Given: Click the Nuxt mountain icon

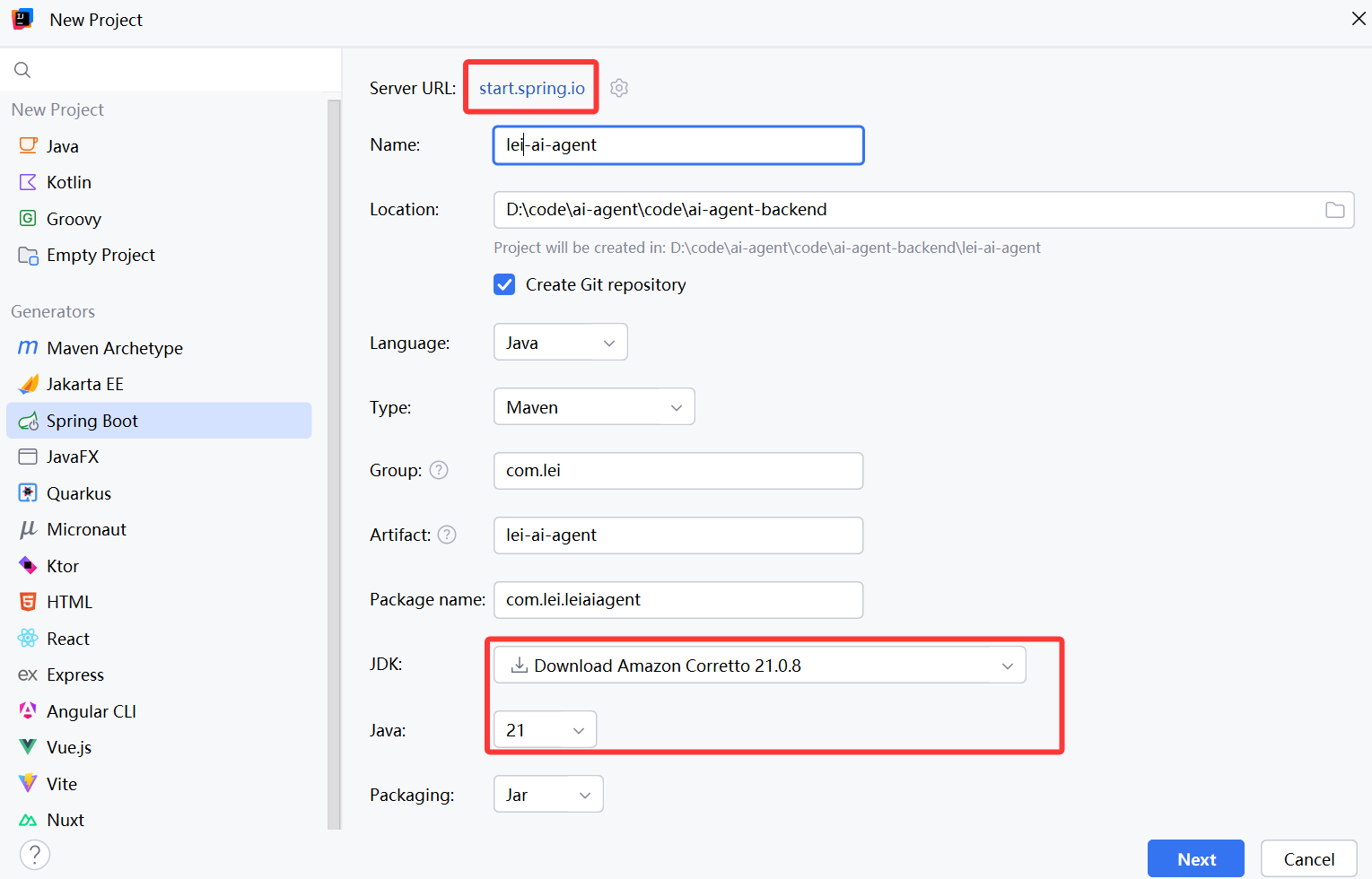Looking at the screenshot, I should pos(28,820).
